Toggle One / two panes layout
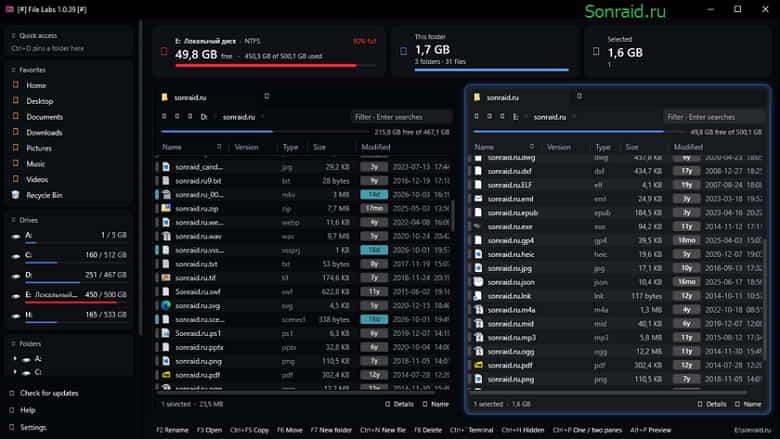 click(x=587, y=430)
